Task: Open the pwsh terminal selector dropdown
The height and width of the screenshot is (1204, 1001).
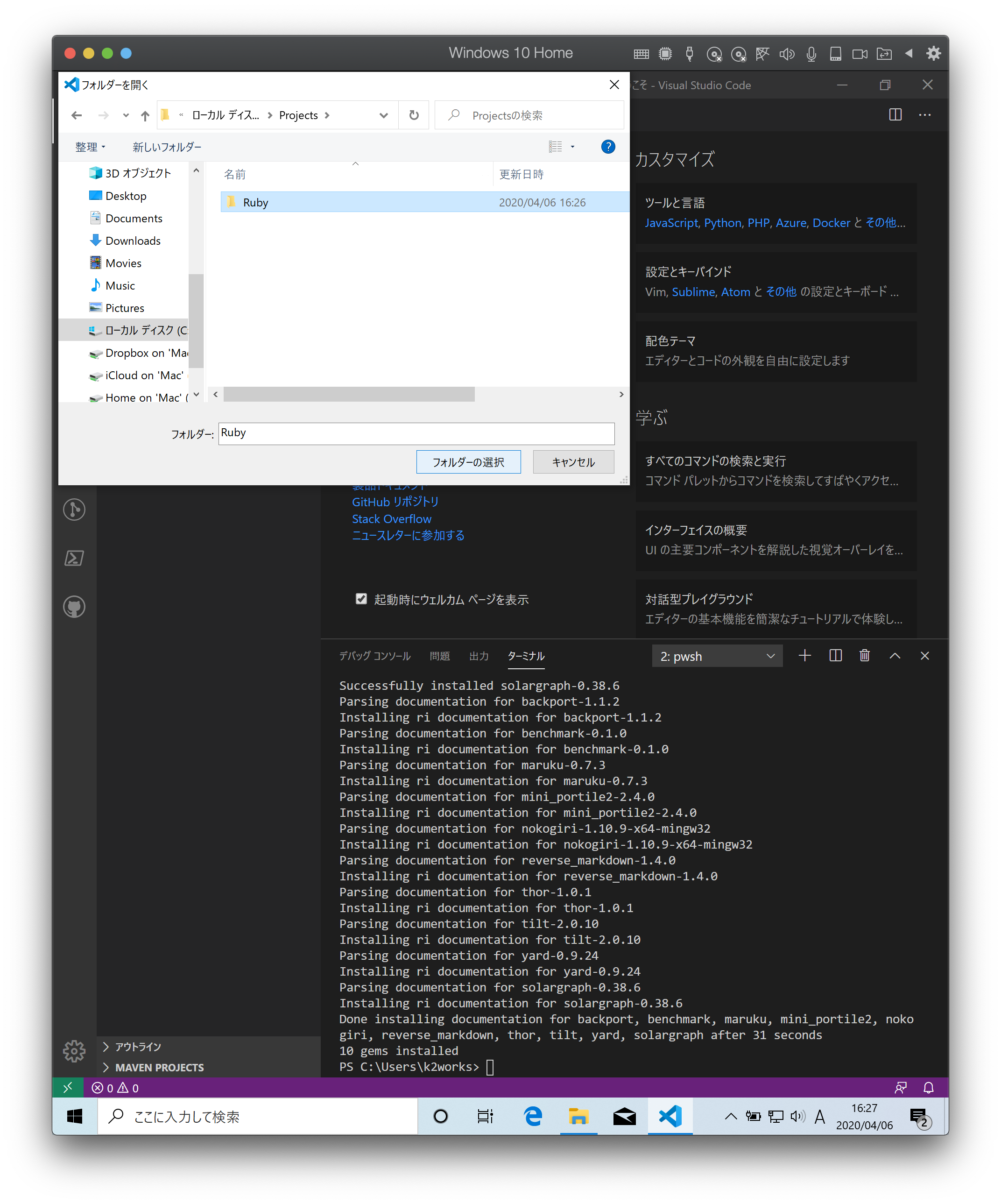Action: [x=717, y=656]
